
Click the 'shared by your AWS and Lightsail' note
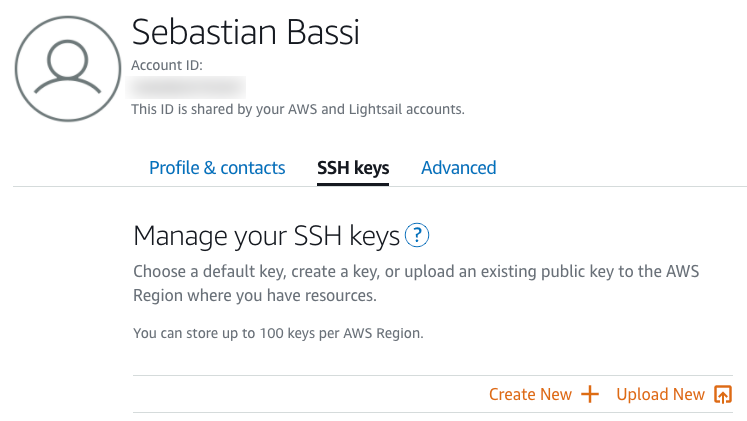coord(298,110)
